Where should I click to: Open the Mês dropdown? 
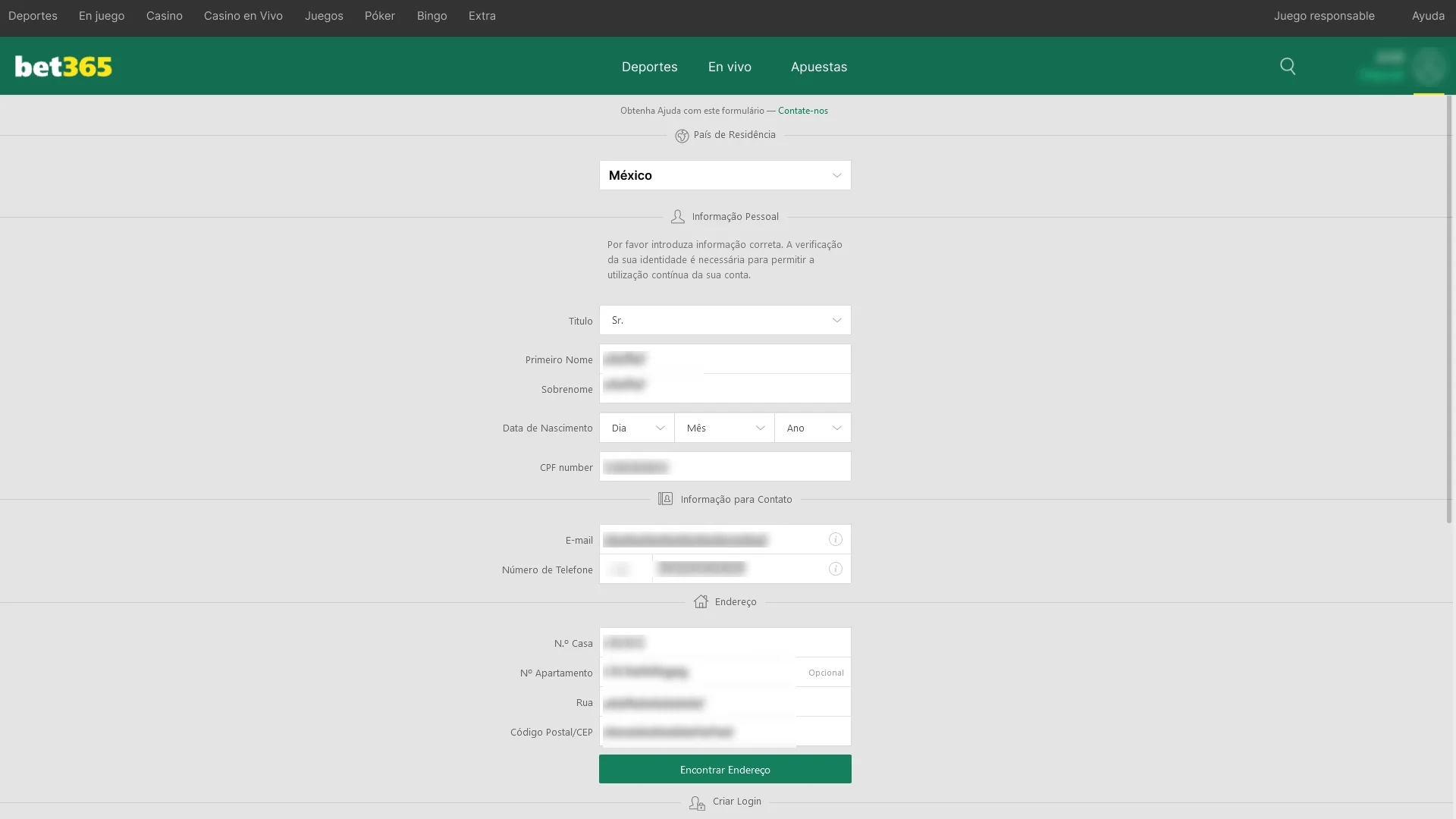pos(724,428)
